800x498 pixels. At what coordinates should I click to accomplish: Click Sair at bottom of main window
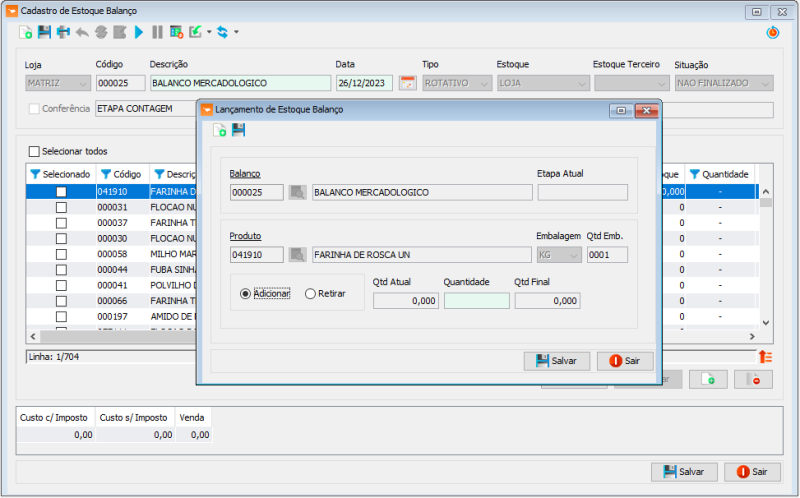tap(753, 472)
